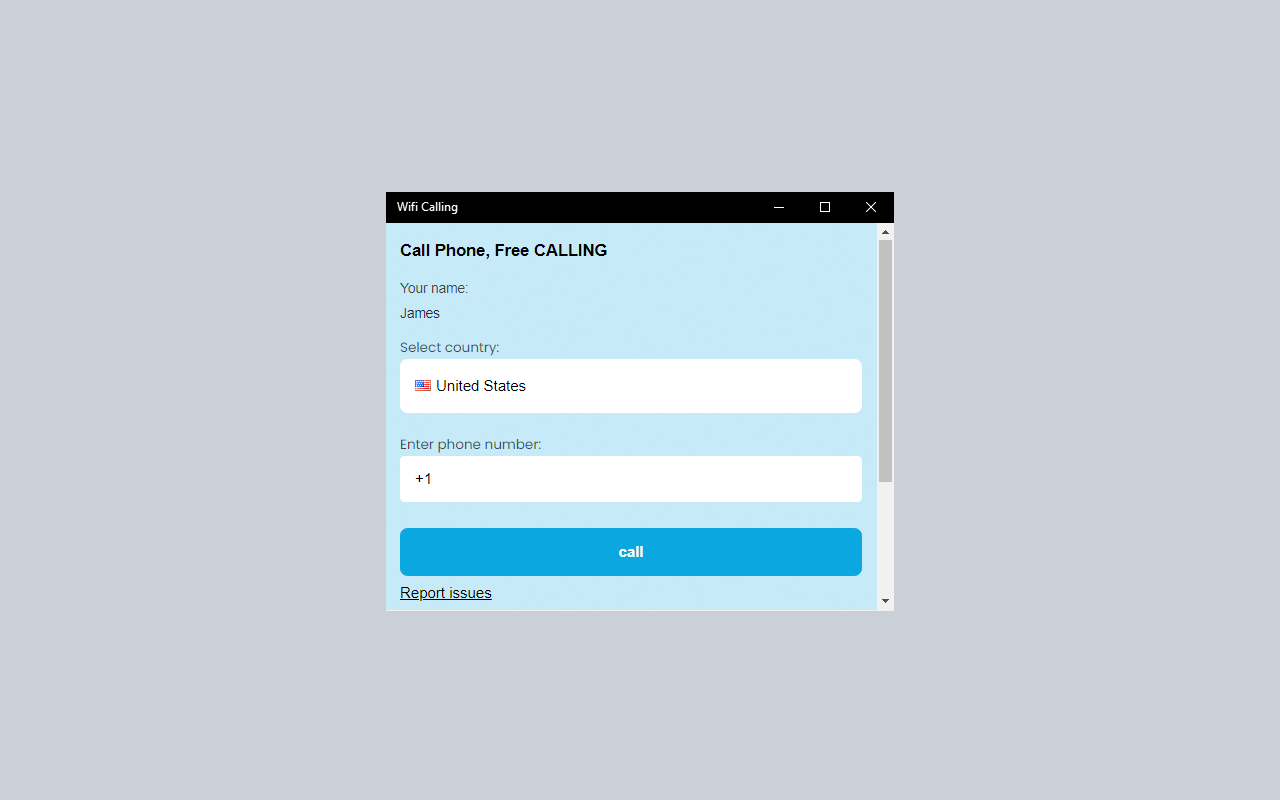
Task: Select the +1 prefix text
Action: click(x=422, y=478)
